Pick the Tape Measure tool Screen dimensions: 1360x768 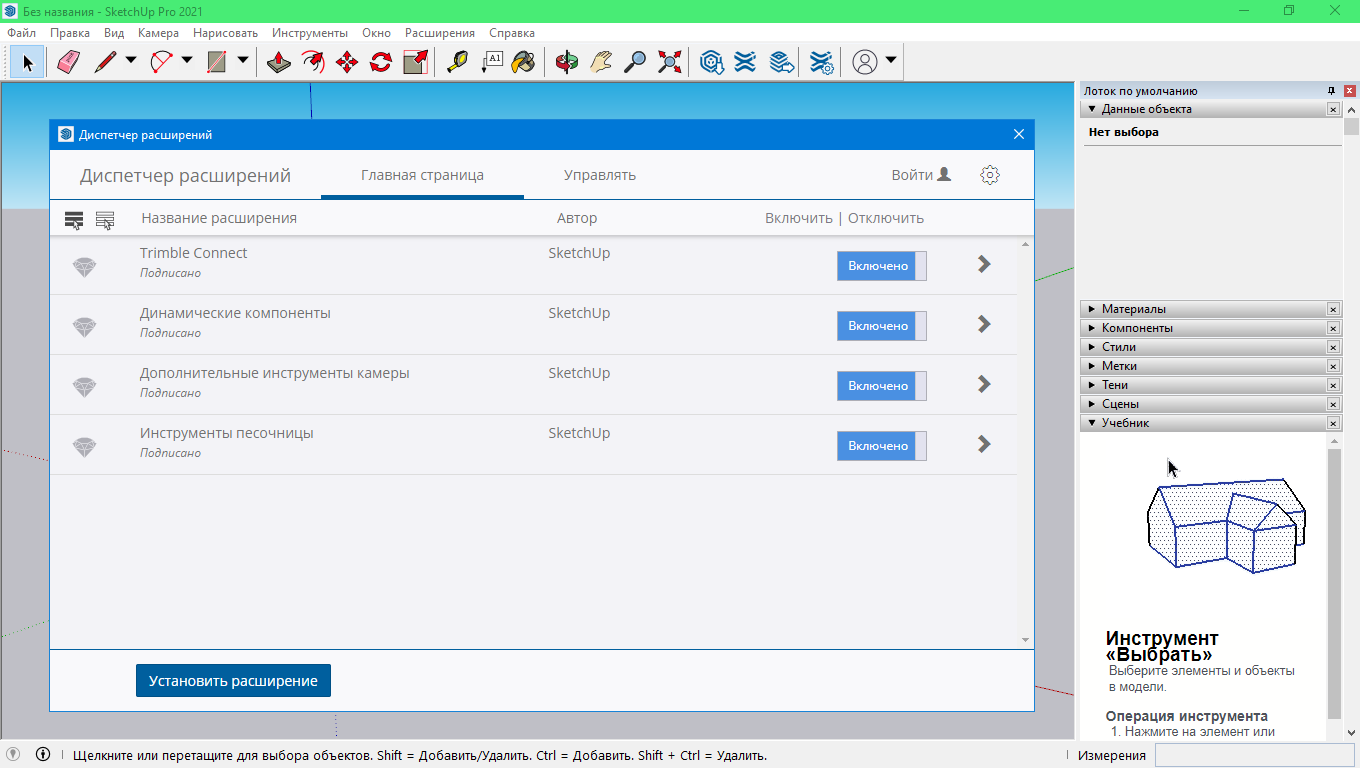pos(457,62)
